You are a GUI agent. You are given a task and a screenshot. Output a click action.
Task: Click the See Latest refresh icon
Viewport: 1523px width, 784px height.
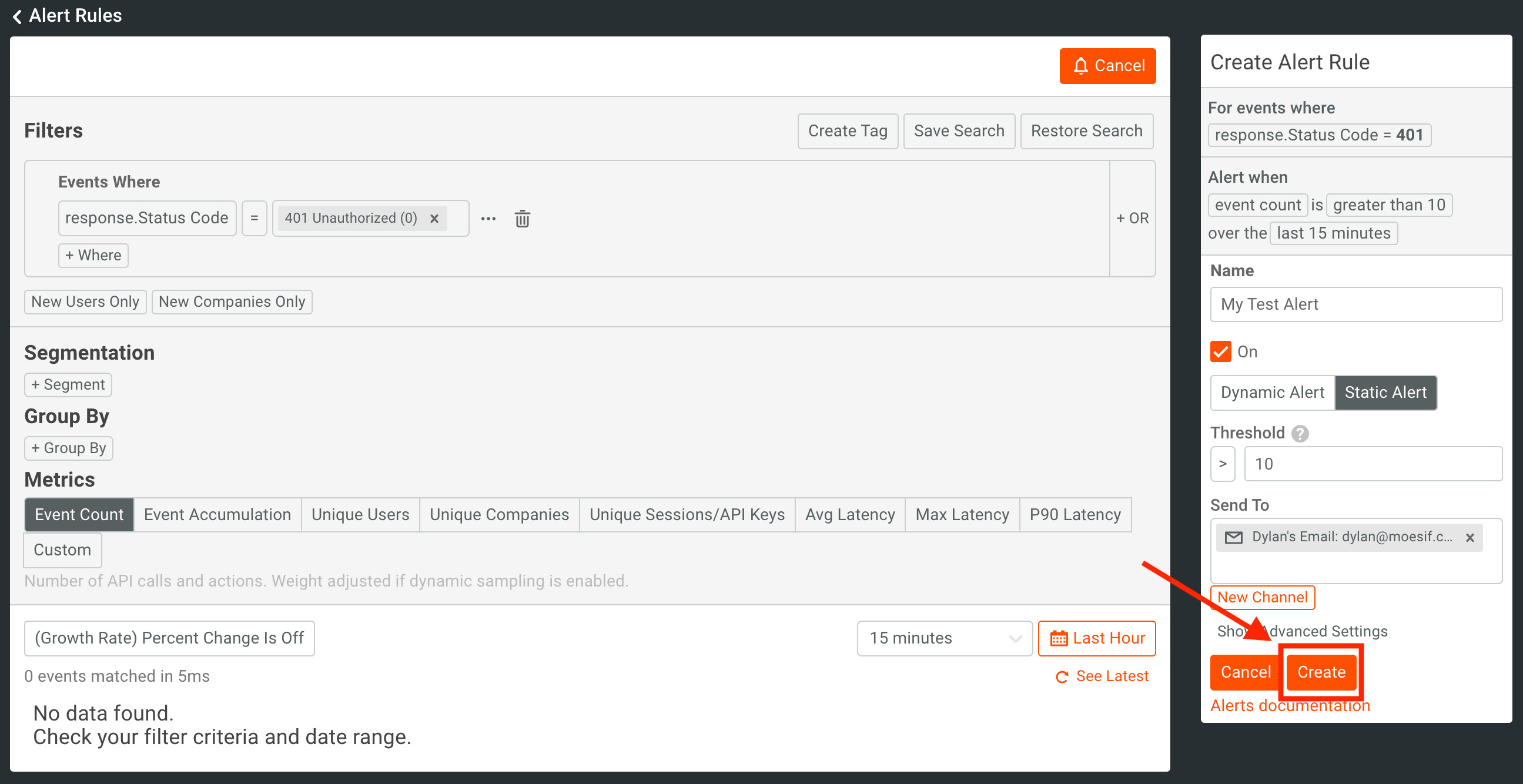coord(1062,676)
